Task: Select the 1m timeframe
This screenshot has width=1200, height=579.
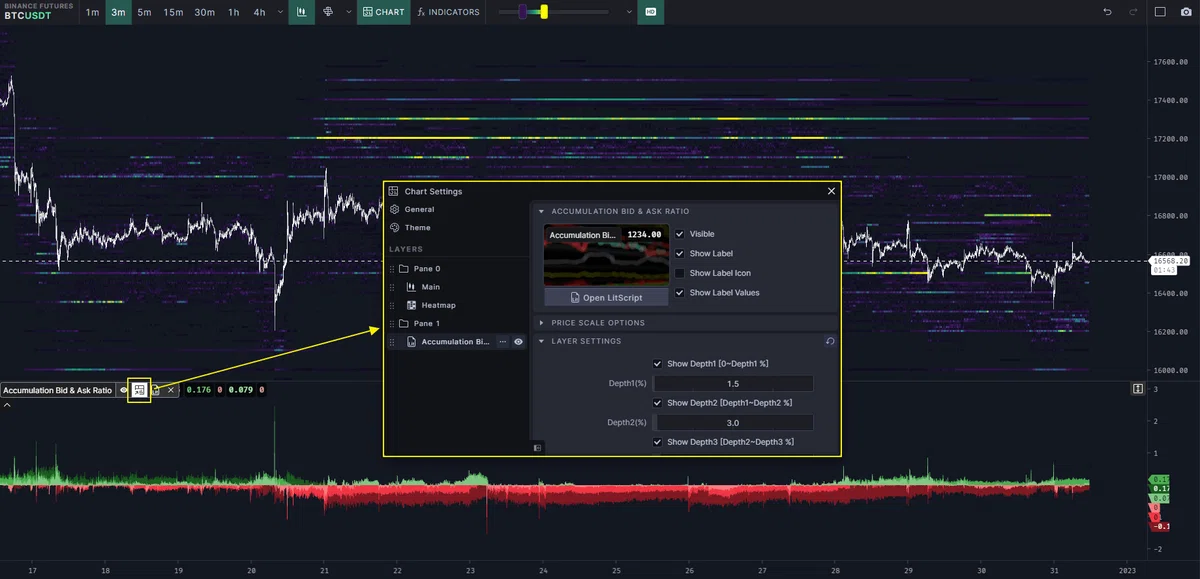Action: (x=92, y=12)
